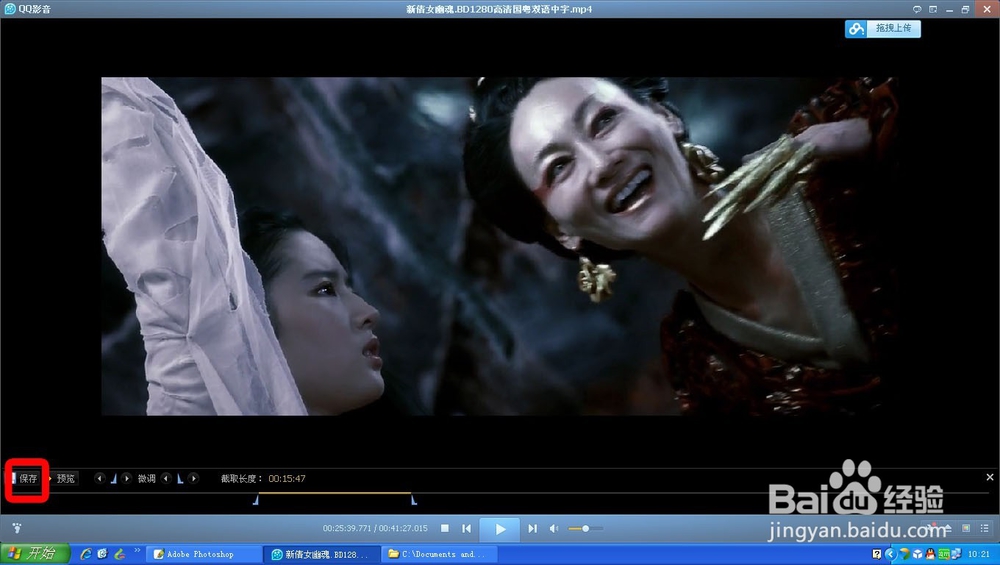Minimize the QQ影音 window

[950, 9]
